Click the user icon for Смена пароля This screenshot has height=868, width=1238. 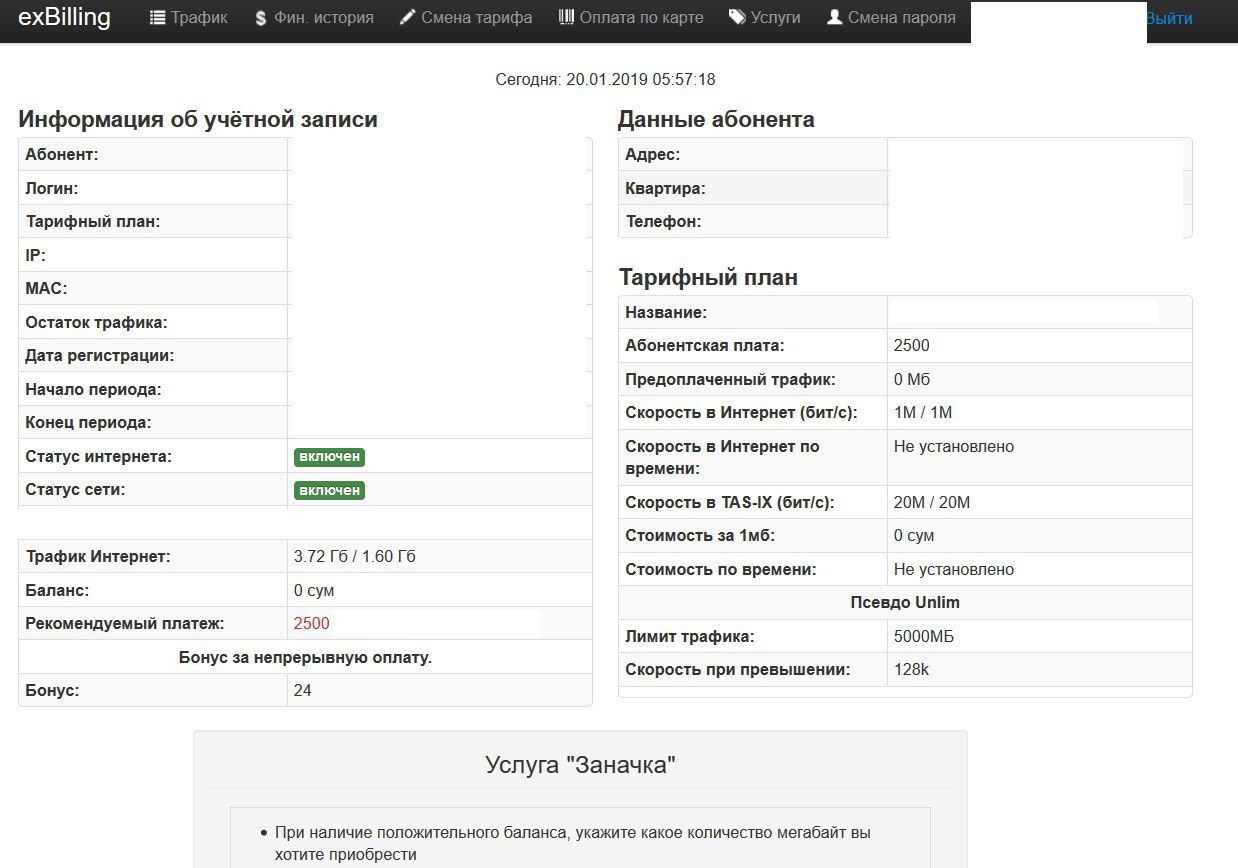pyautogui.click(x=835, y=17)
